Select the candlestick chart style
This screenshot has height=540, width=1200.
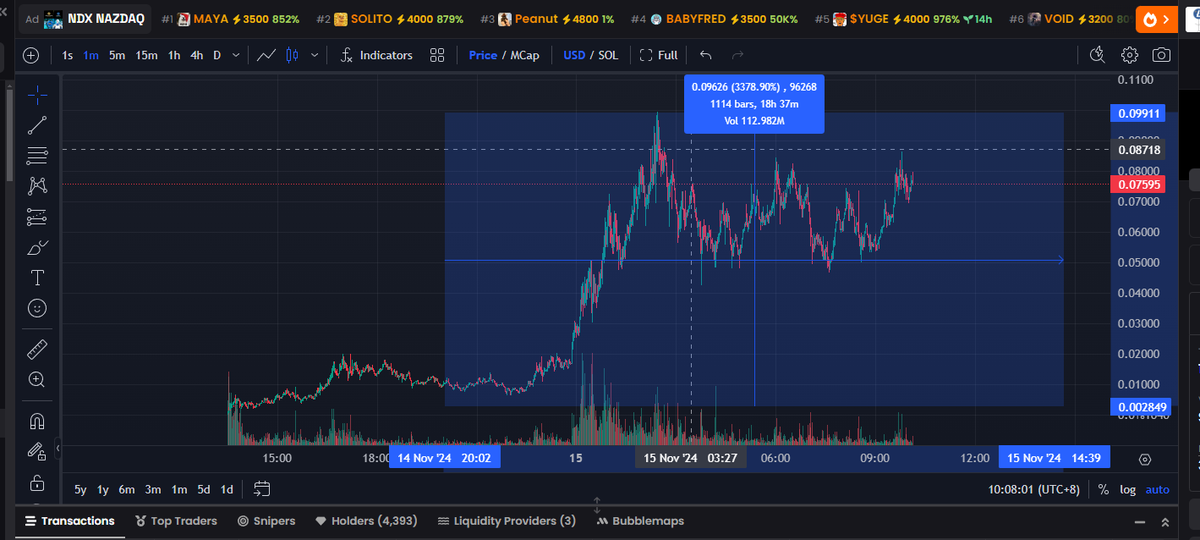292,55
